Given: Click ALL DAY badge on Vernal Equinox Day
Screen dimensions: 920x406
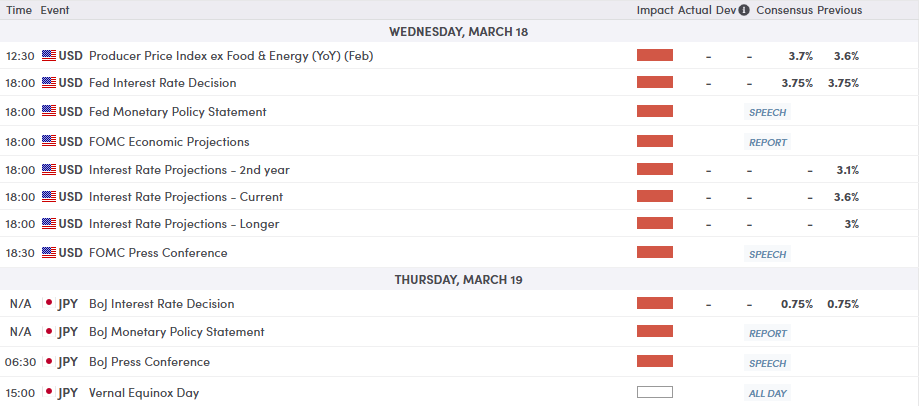Looking at the screenshot, I should coord(768,394).
